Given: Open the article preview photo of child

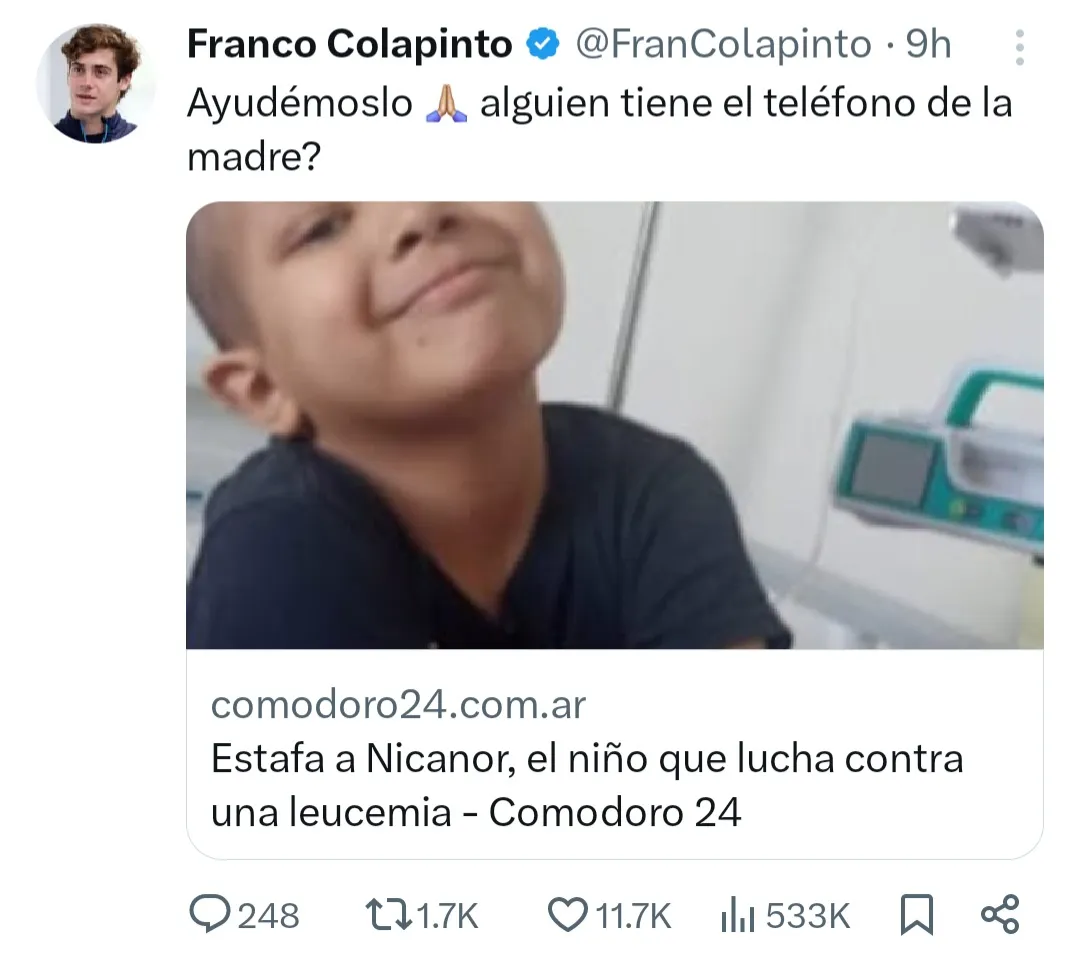Looking at the screenshot, I should tap(614, 425).
